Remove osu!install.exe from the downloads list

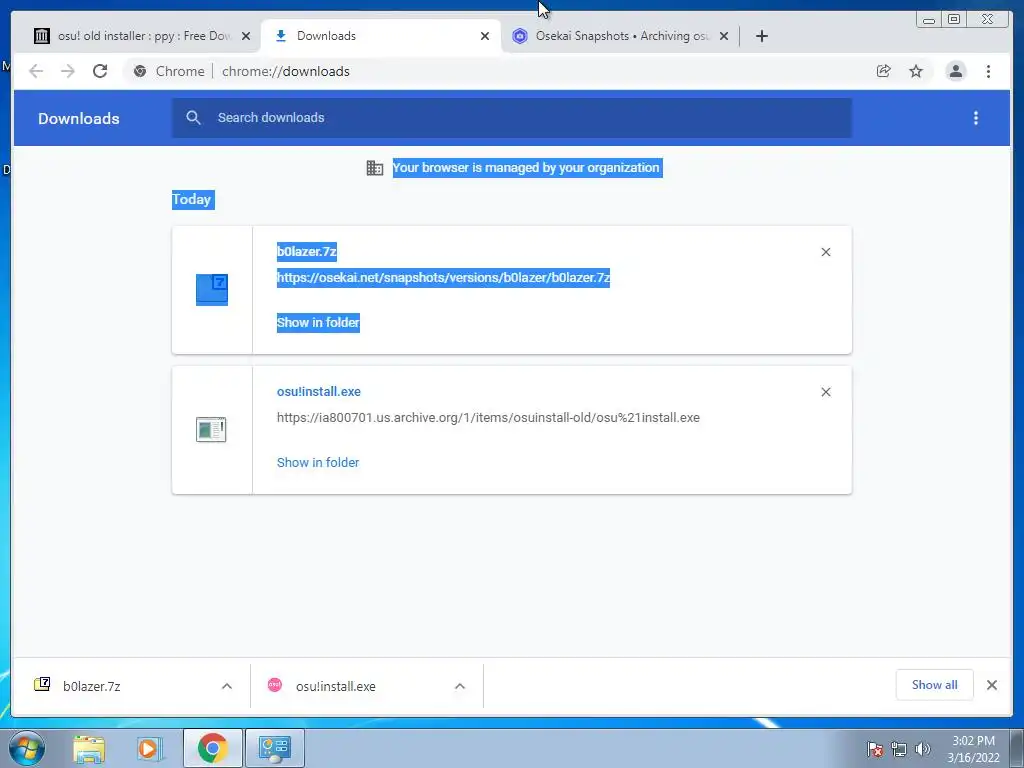point(826,392)
